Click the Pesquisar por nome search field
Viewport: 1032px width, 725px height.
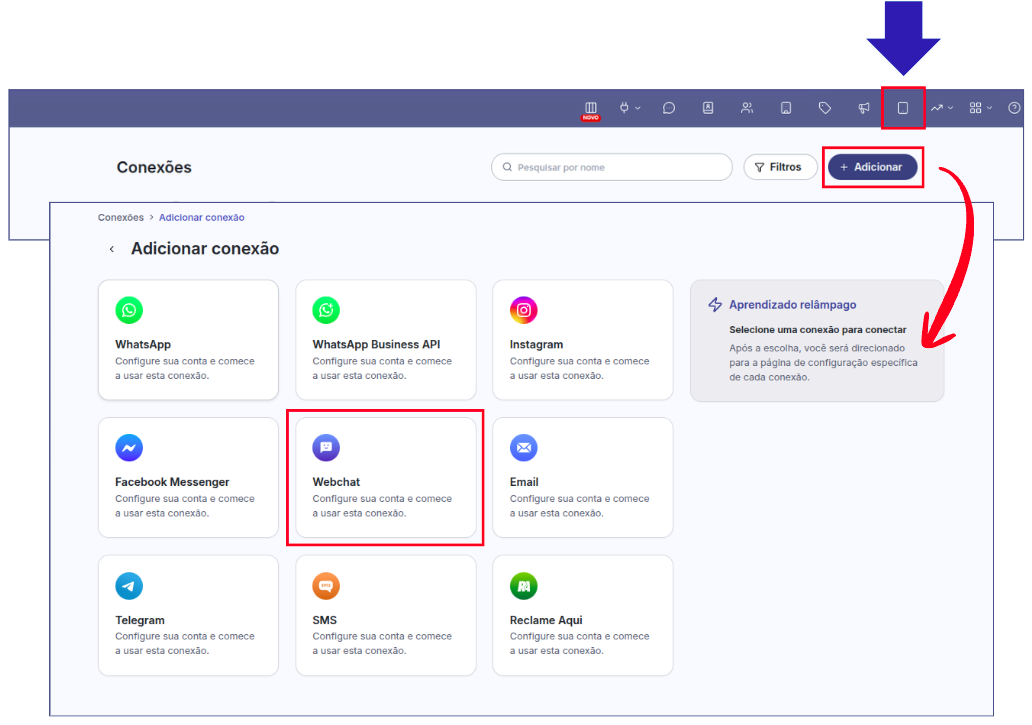pos(612,167)
